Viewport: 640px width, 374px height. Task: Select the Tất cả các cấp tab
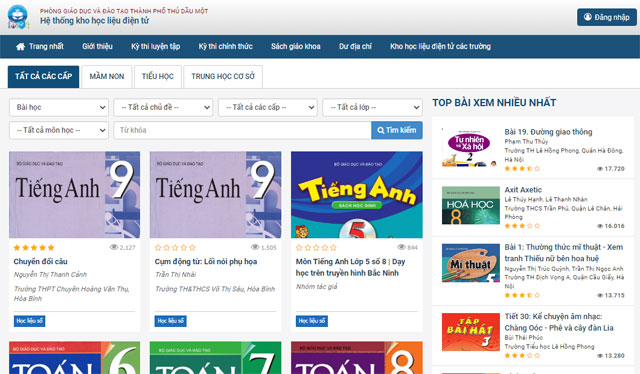43,76
